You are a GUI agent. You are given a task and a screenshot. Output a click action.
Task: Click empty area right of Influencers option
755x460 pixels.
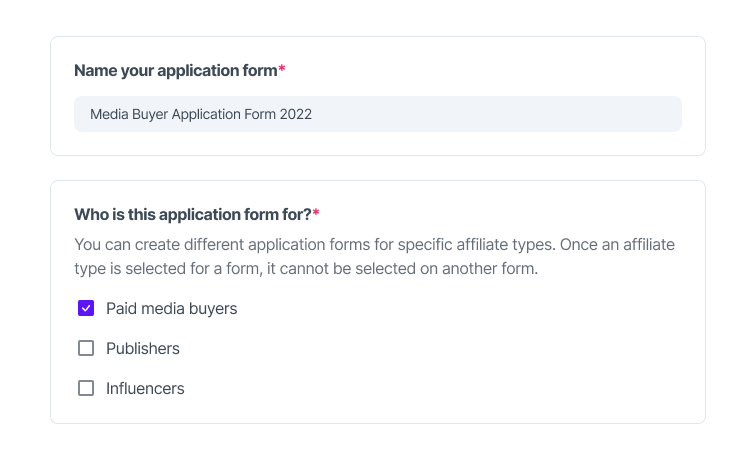433,388
